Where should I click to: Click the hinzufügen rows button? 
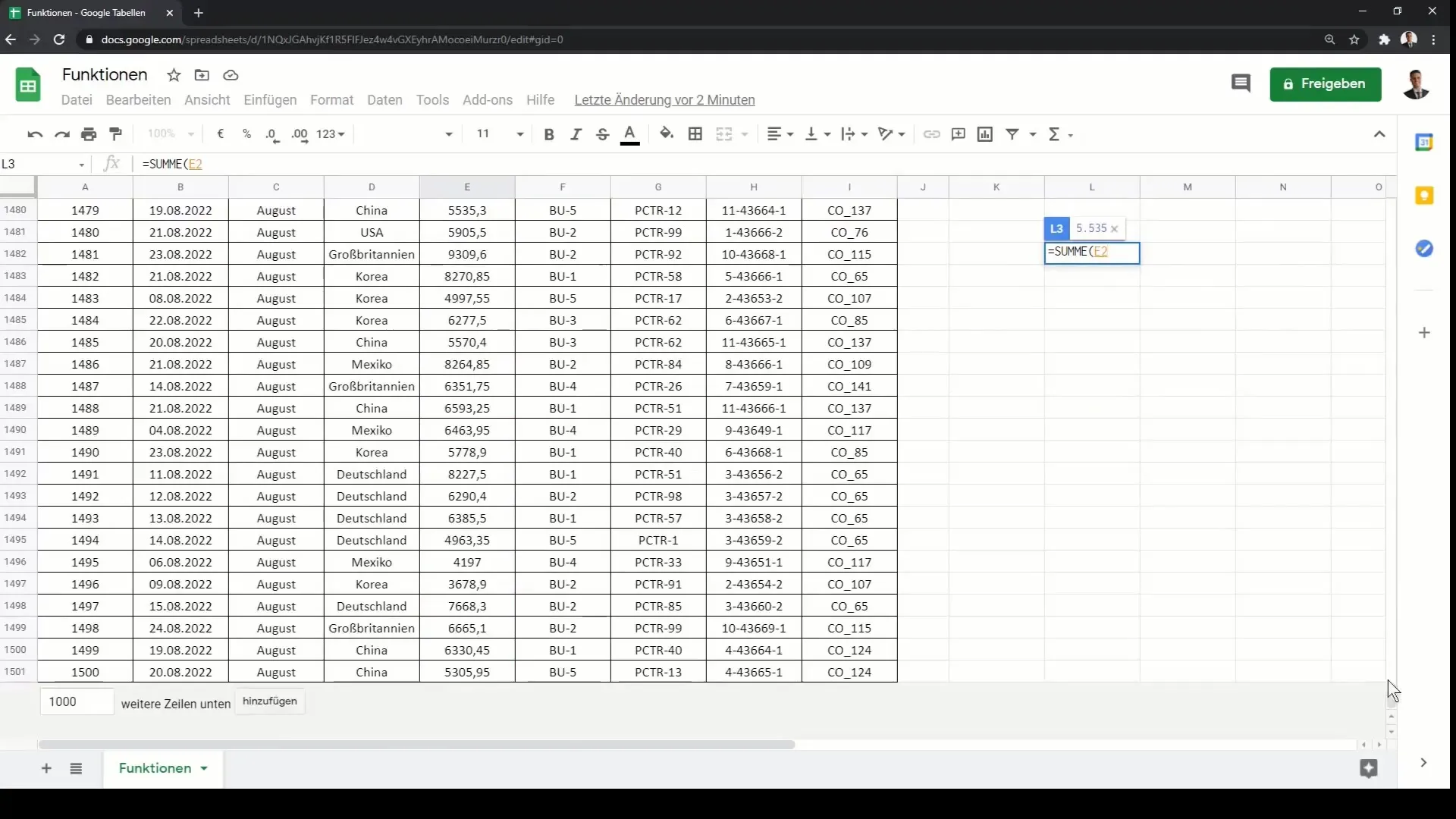270,701
